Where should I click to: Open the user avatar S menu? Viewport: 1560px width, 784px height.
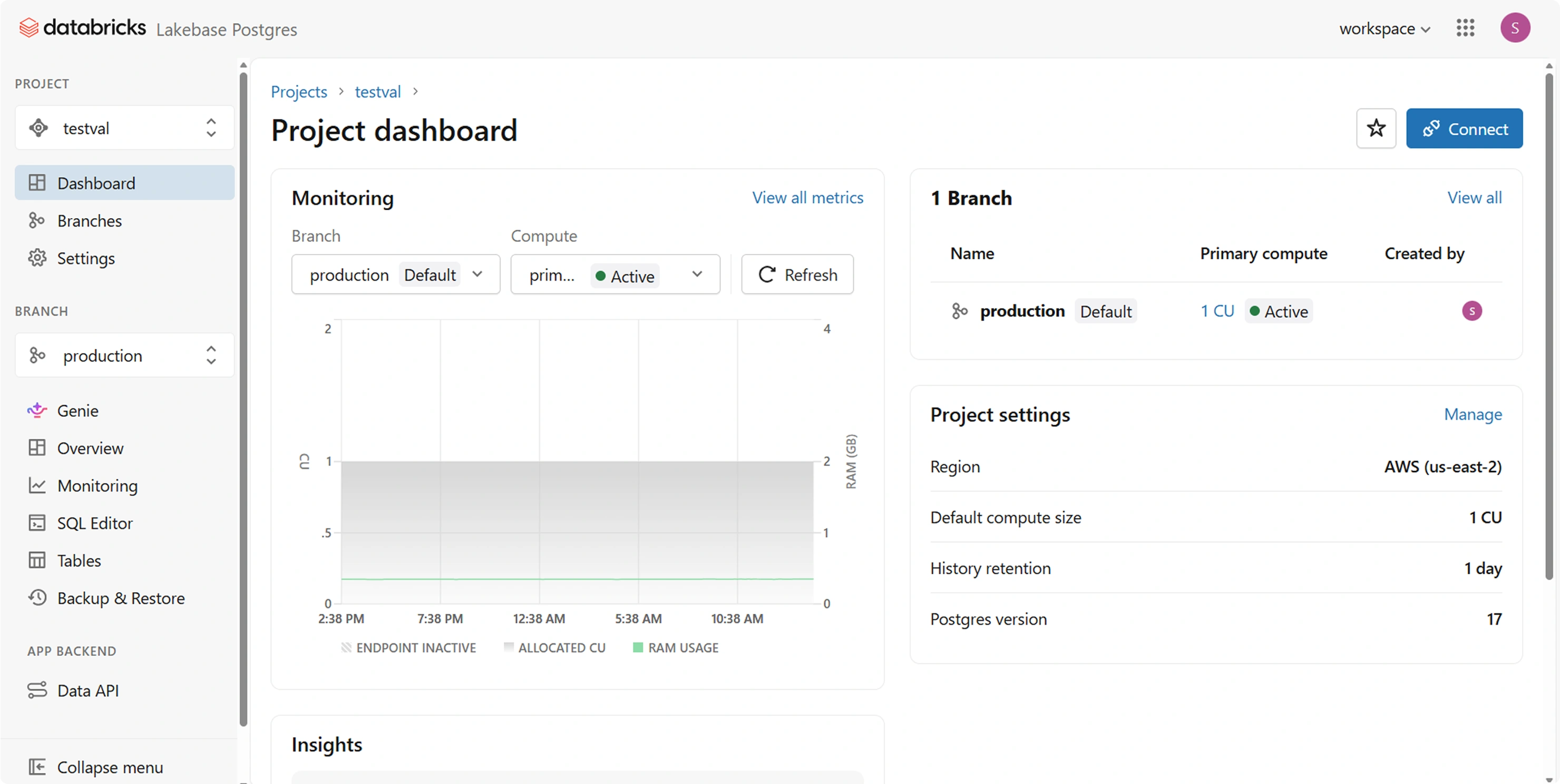coord(1515,28)
